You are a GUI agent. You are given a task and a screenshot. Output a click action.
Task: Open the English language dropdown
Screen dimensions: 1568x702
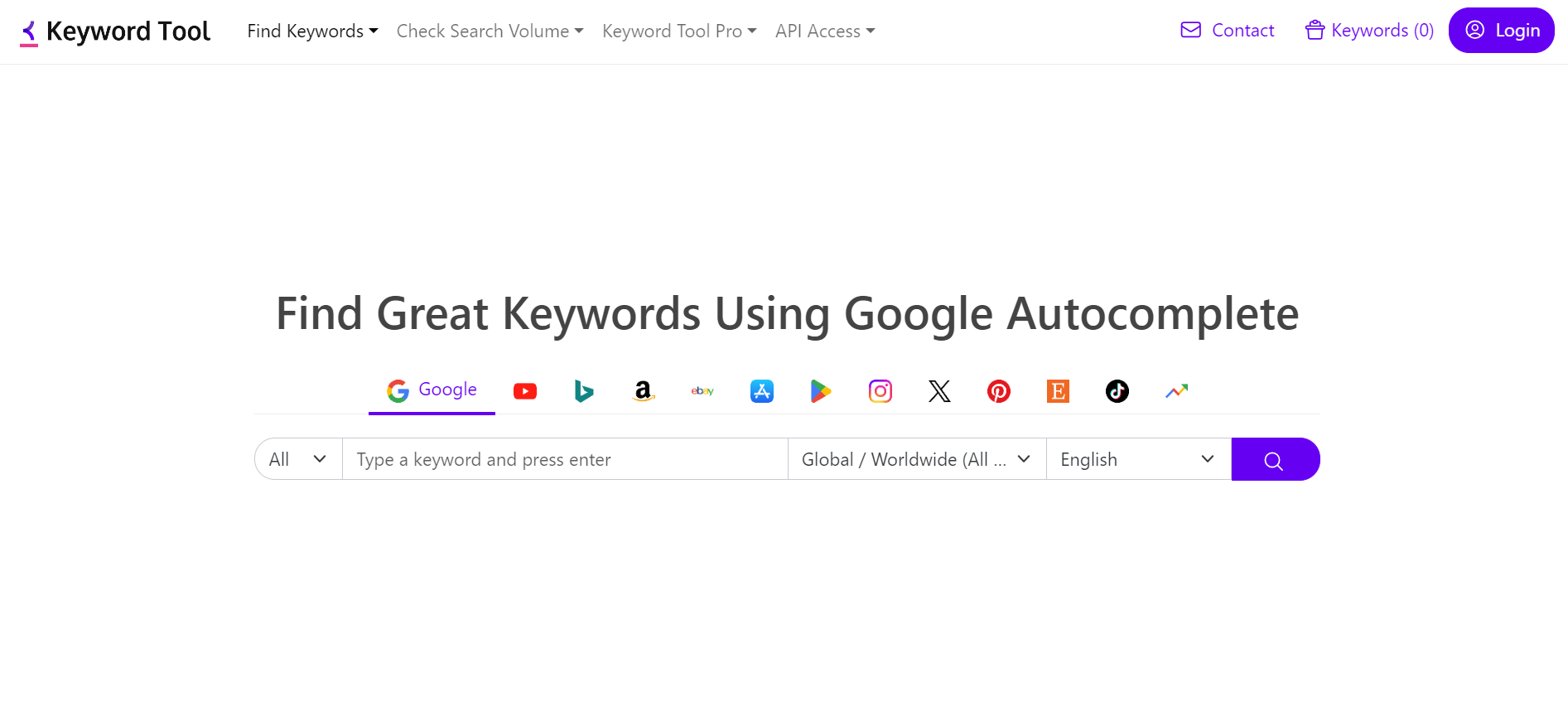click(x=1138, y=458)
